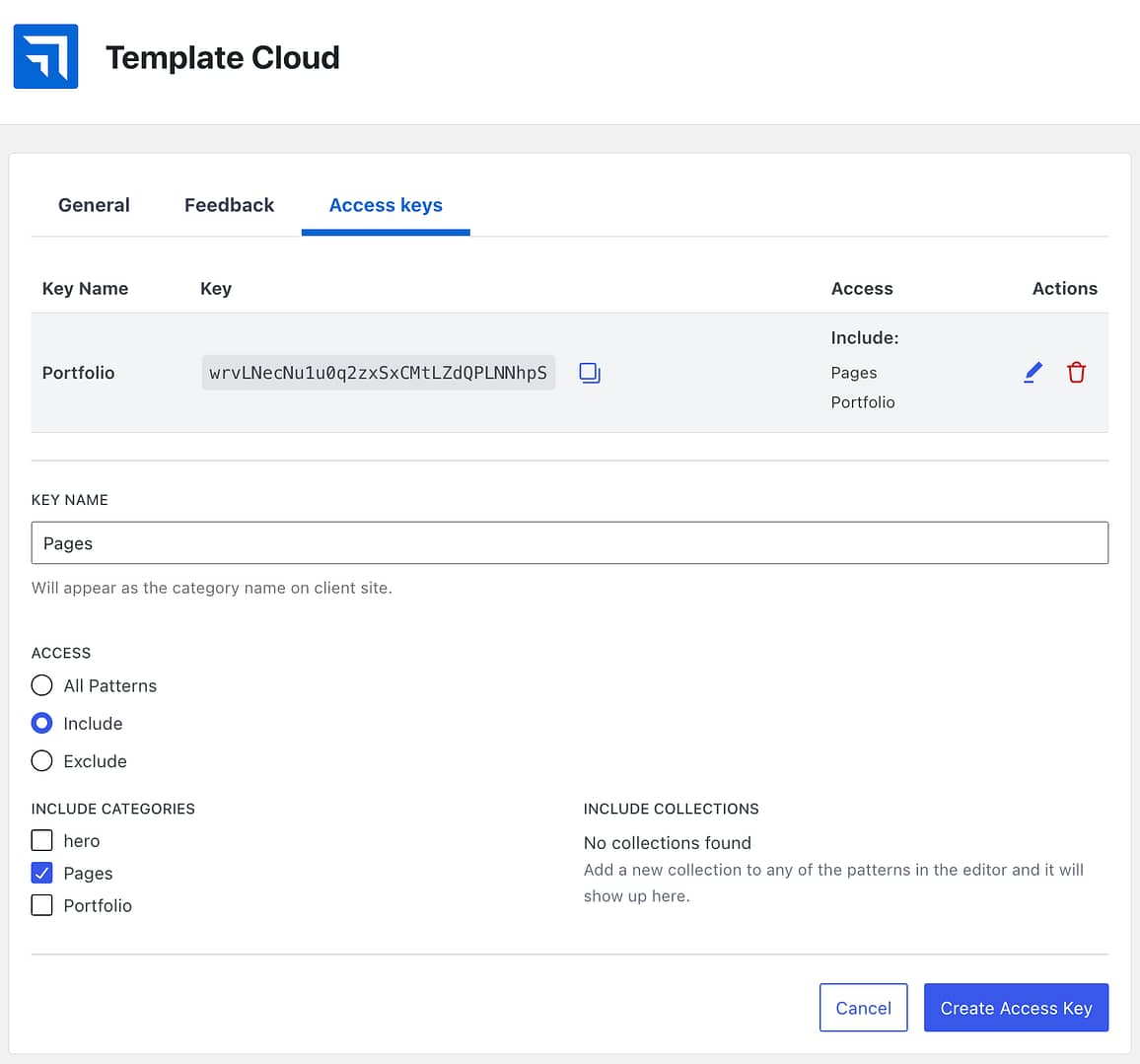Open the Feedback tab
The image size is (1140, 1064).
coord(229,205)
